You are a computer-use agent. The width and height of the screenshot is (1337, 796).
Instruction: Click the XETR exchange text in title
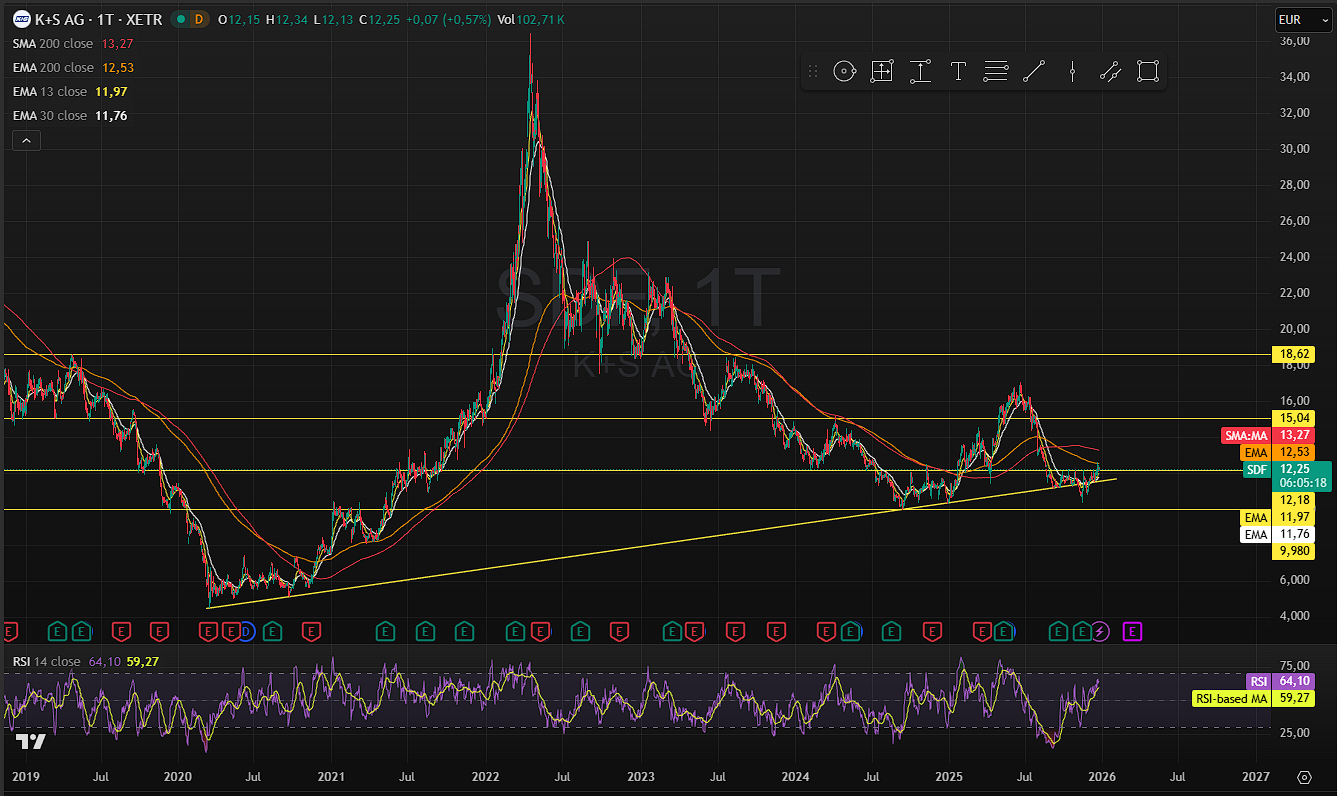click(142, 19)
